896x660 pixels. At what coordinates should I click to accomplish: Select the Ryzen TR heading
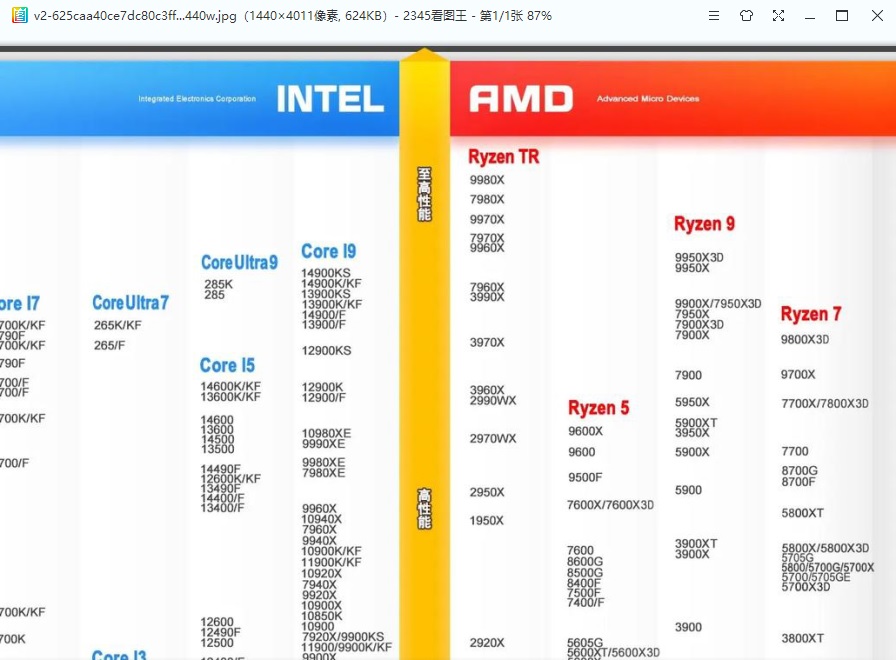click(x=503, y=157)
